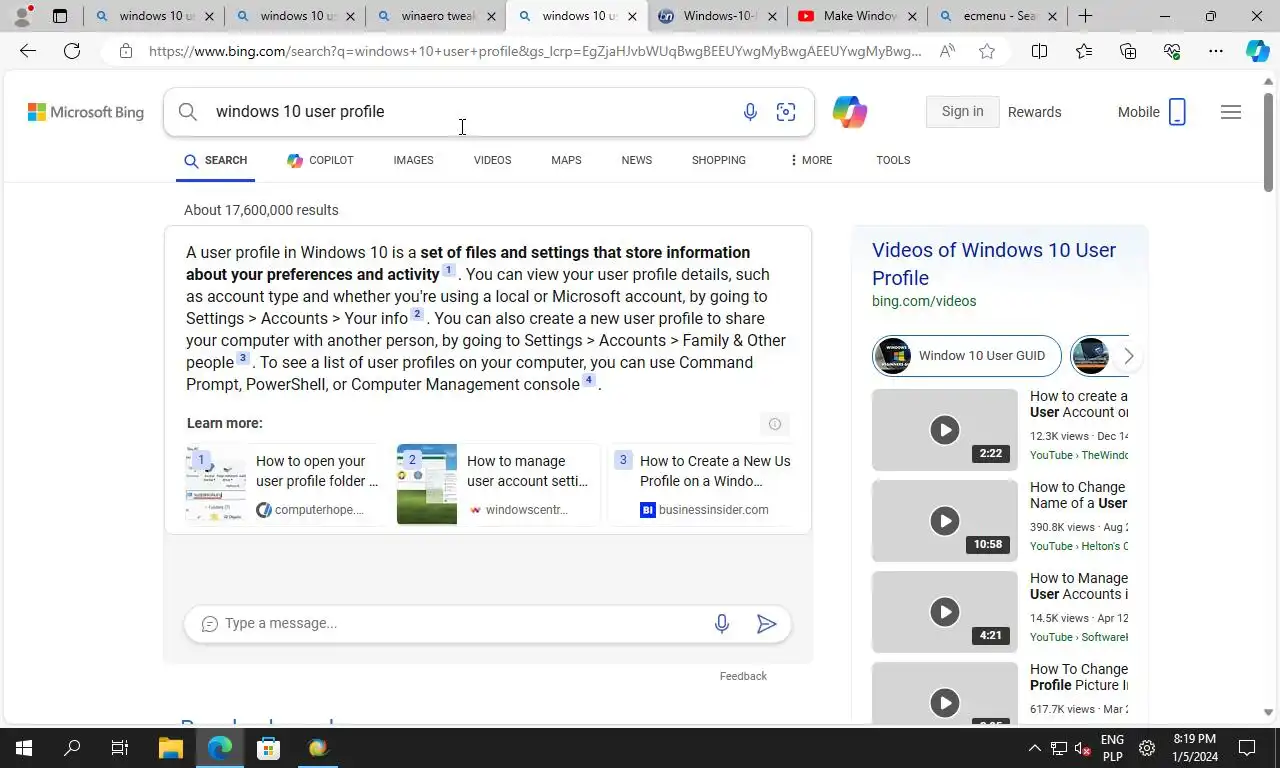Open the Copilot logo beside the search box

850,112
